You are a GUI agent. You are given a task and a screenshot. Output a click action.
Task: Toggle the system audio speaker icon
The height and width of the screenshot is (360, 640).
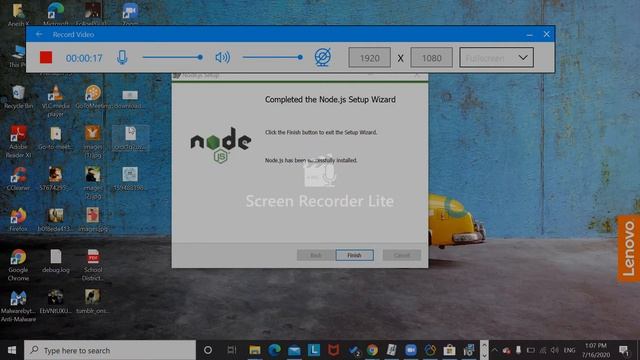pos(222,58)
